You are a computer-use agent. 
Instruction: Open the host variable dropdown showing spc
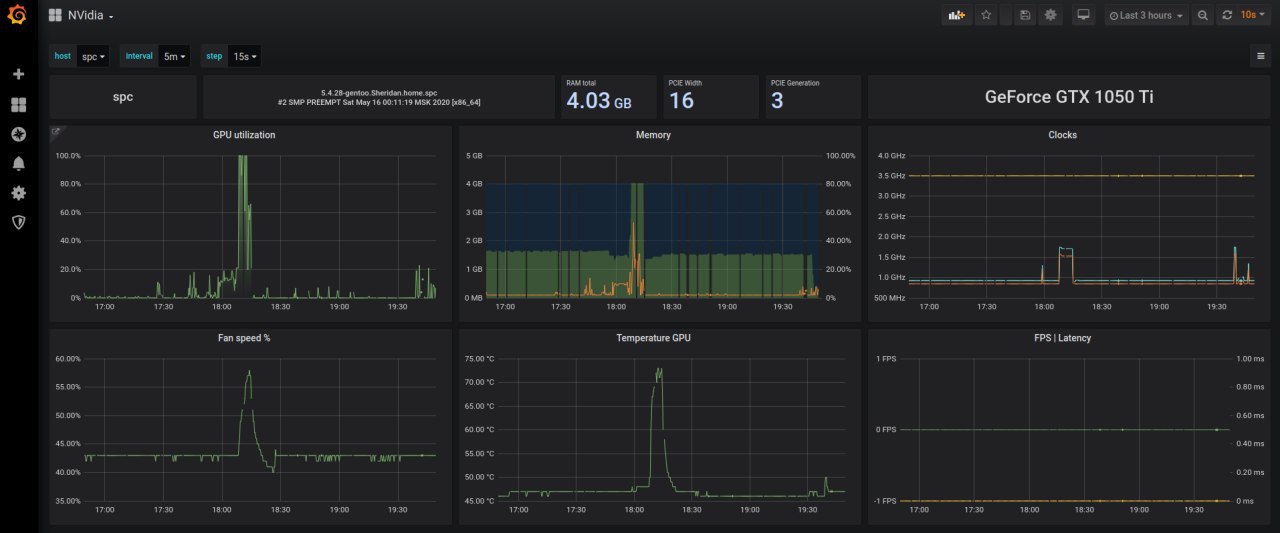[93, 56]
